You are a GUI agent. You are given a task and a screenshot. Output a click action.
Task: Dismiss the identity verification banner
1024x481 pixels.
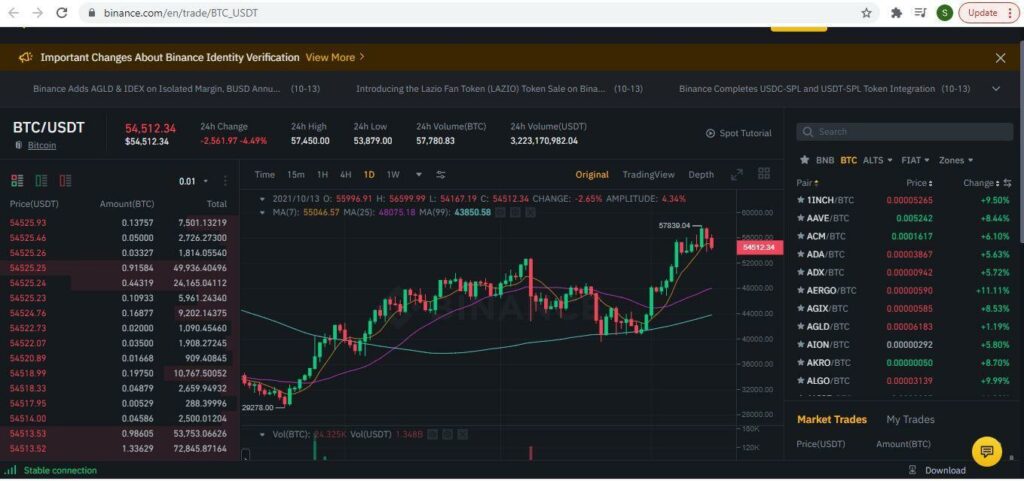point(1000,57)
